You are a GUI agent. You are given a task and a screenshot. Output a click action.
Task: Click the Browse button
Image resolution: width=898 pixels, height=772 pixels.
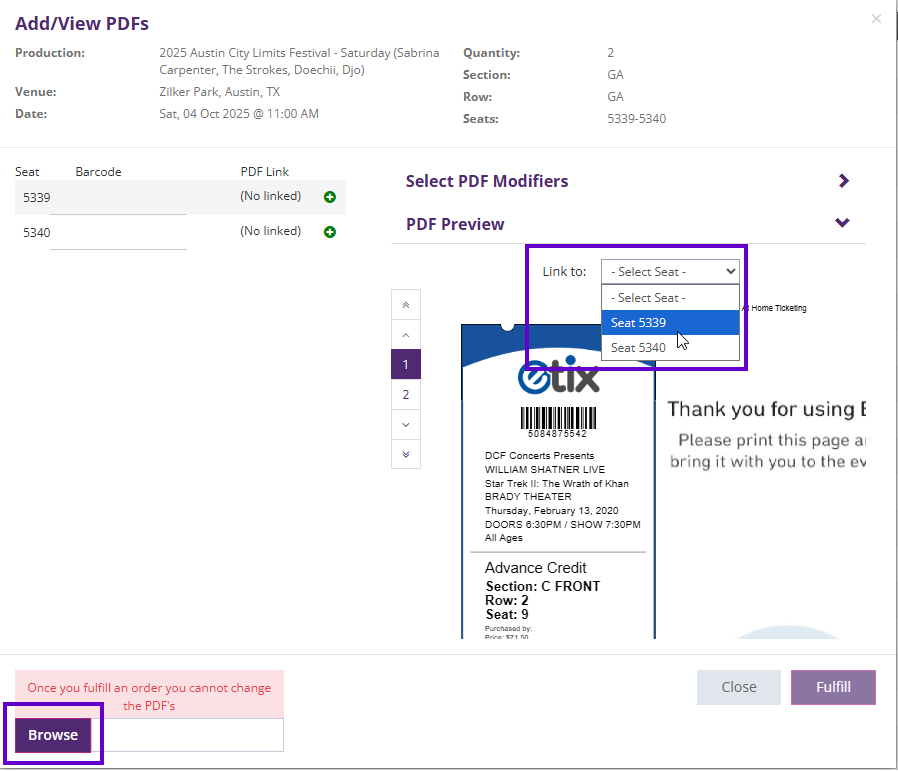point(52,734)
